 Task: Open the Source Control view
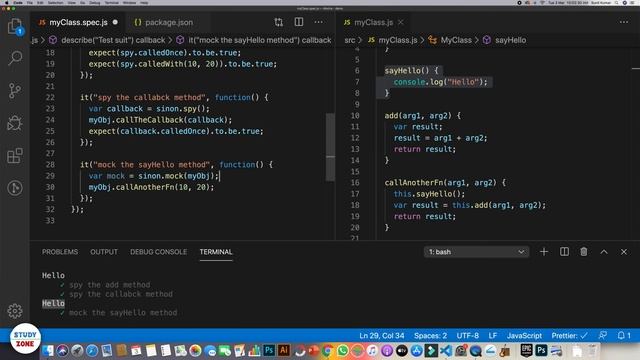[15, 90]
